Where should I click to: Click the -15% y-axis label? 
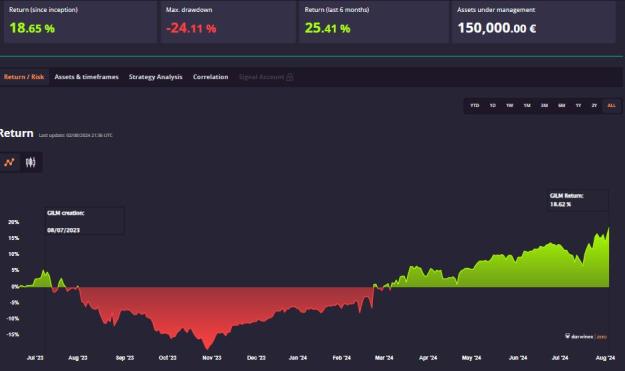[13, 334]
